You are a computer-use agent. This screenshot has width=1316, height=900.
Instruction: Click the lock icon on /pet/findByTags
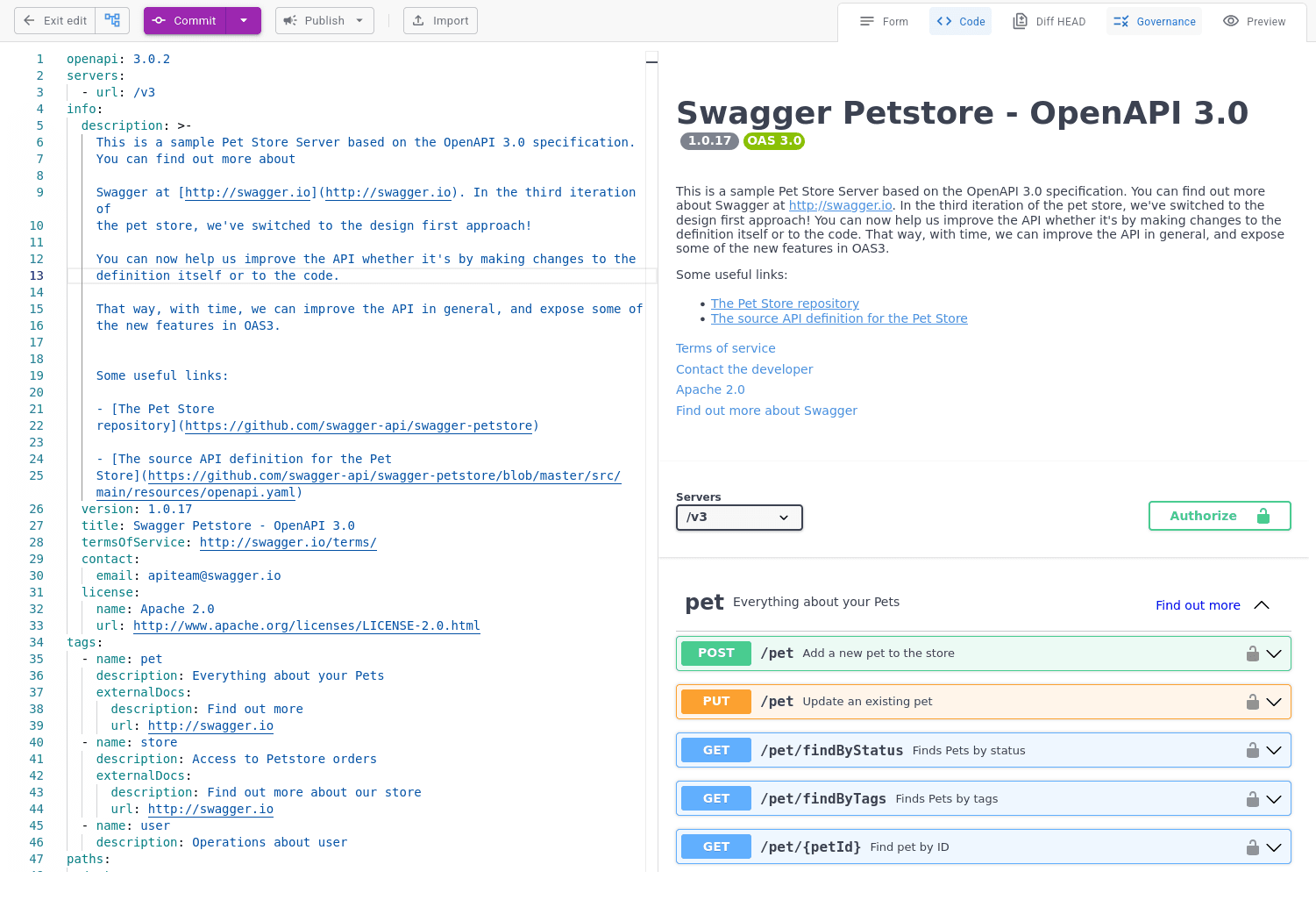pos(1253,798)
